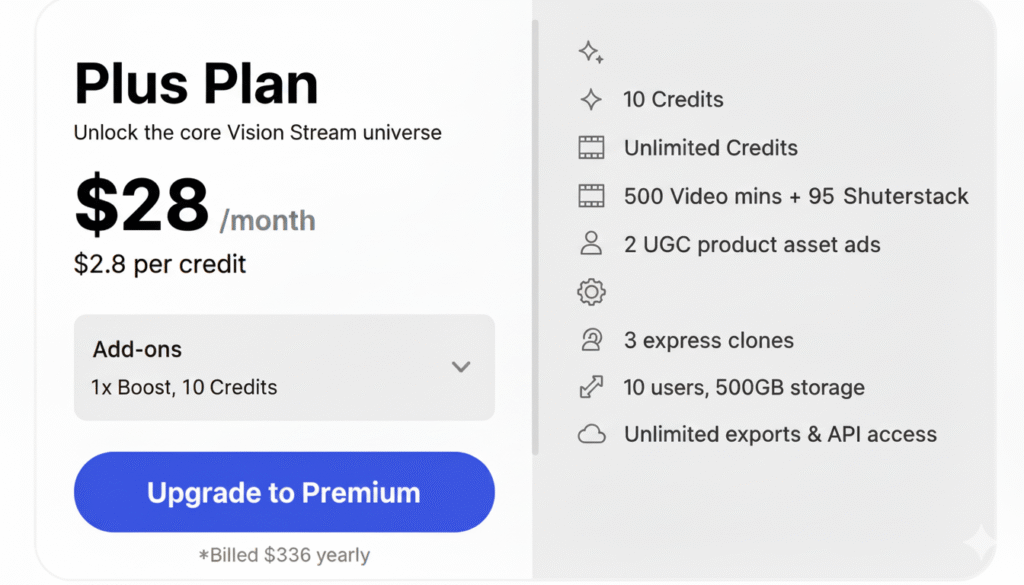The width and height of the screenshot is (1024, 585).
Task: Open the Add-ons selection box
Action: (284, 367)
